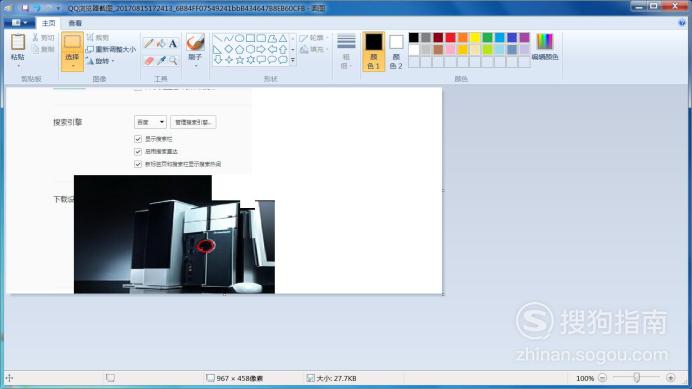
Task: Click the 裁剪 (Crop) button
Action: 98,38
